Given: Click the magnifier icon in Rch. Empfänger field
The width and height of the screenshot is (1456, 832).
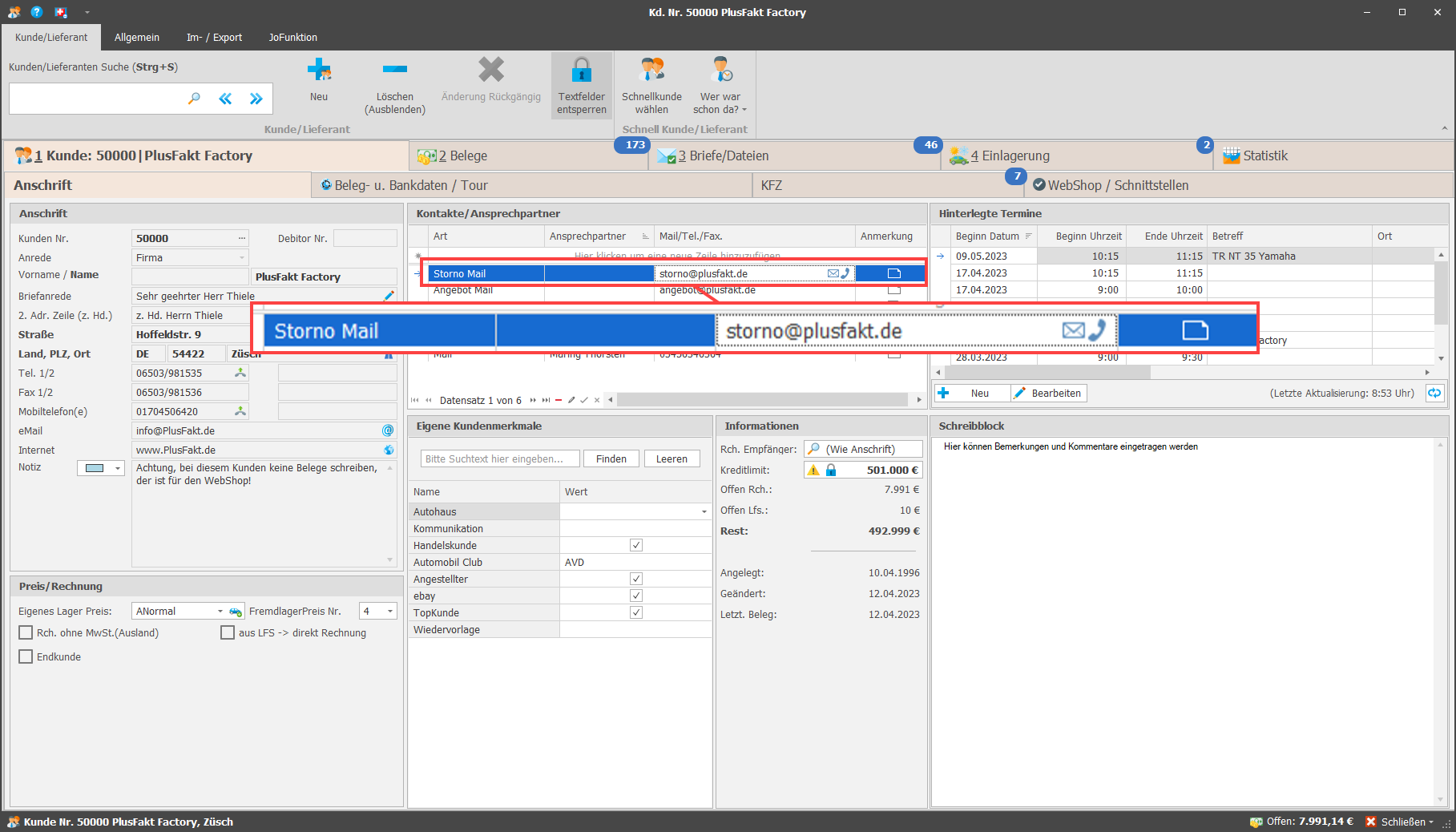Looking at the screenshot, I should [x=813, y=449].
